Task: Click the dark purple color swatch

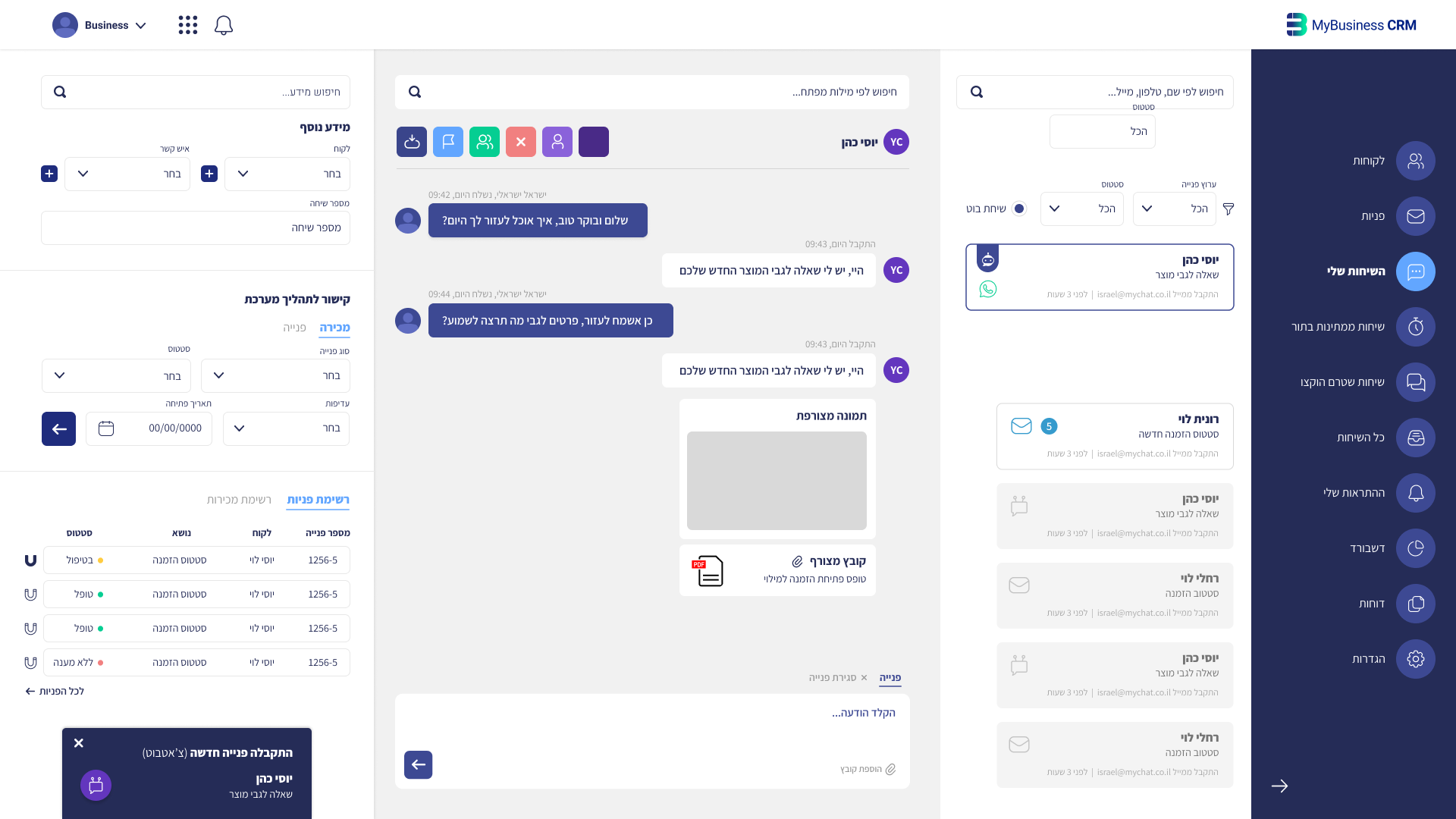Action: (x=594, y=142)
